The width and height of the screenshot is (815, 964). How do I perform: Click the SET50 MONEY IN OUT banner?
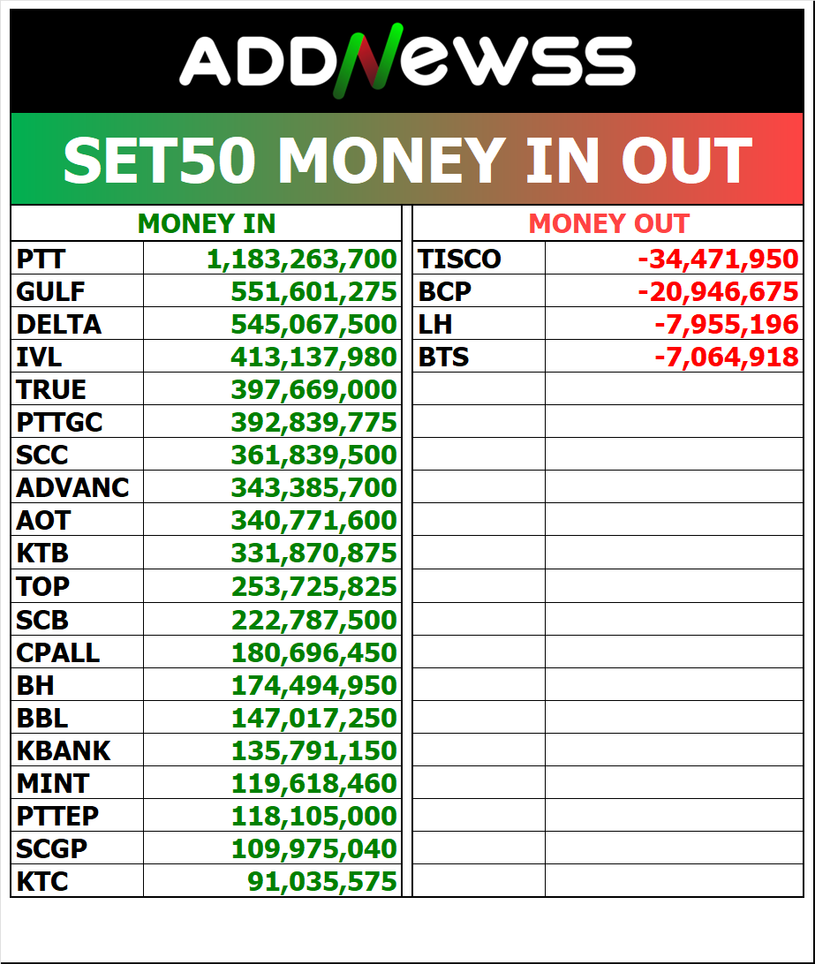(x=407, y=159)
